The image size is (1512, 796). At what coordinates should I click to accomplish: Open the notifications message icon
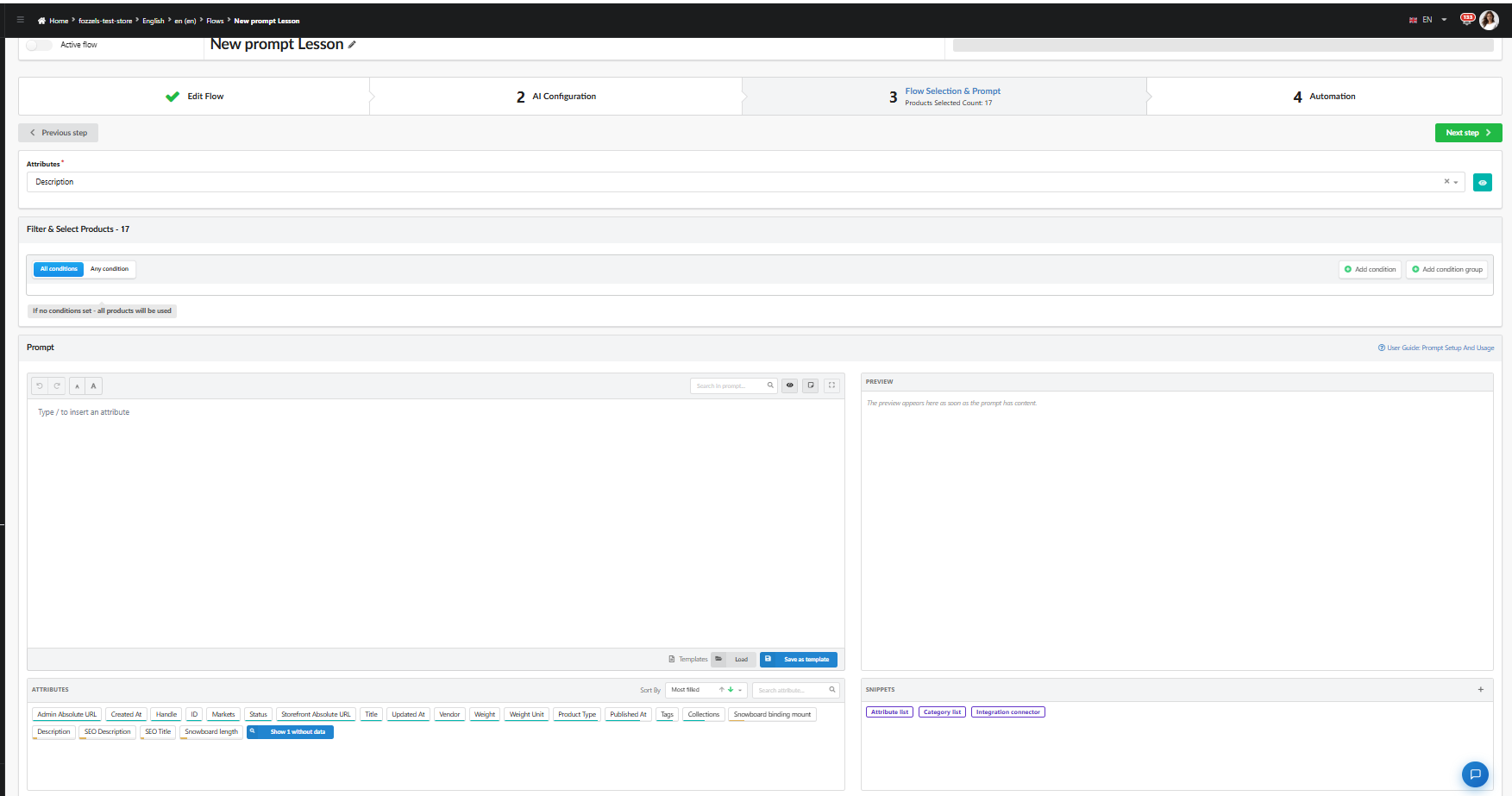coord(1467,19)
